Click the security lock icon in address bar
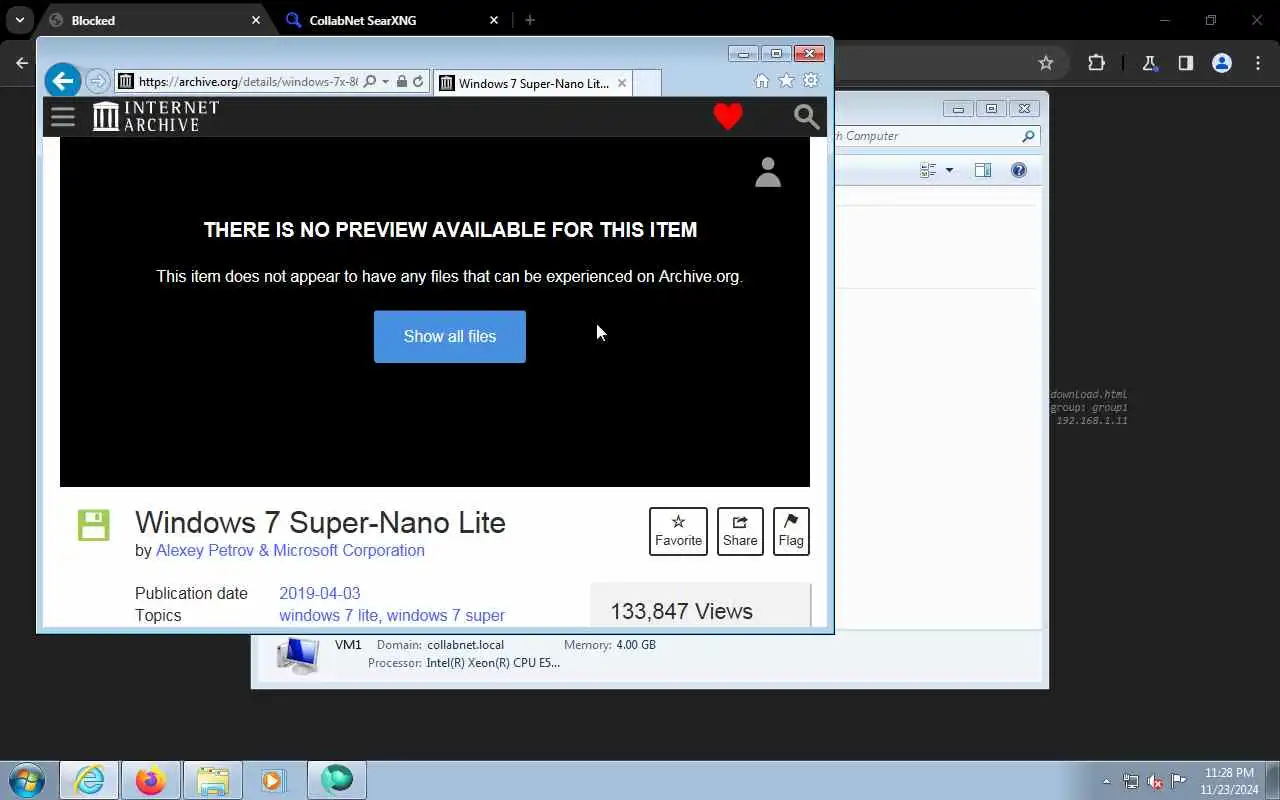Image resolution: width=1280 pixels, height=800 pixels. click(x=401, y=82)
